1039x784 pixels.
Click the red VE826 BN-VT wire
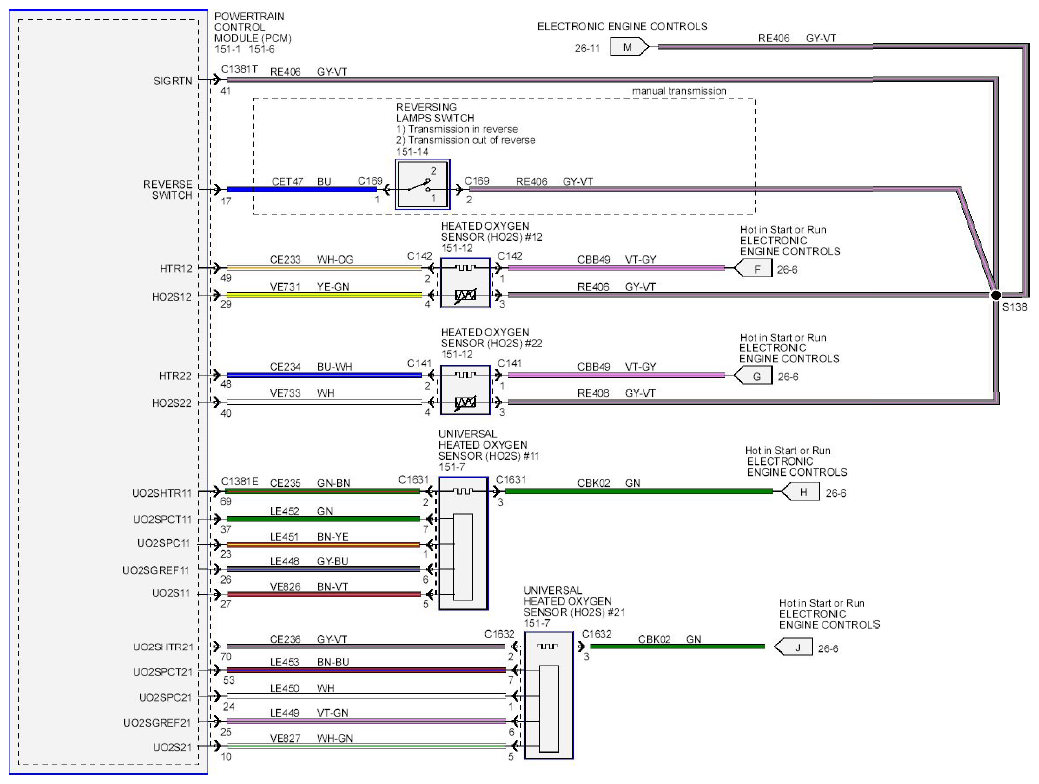[x=323, y=594]
